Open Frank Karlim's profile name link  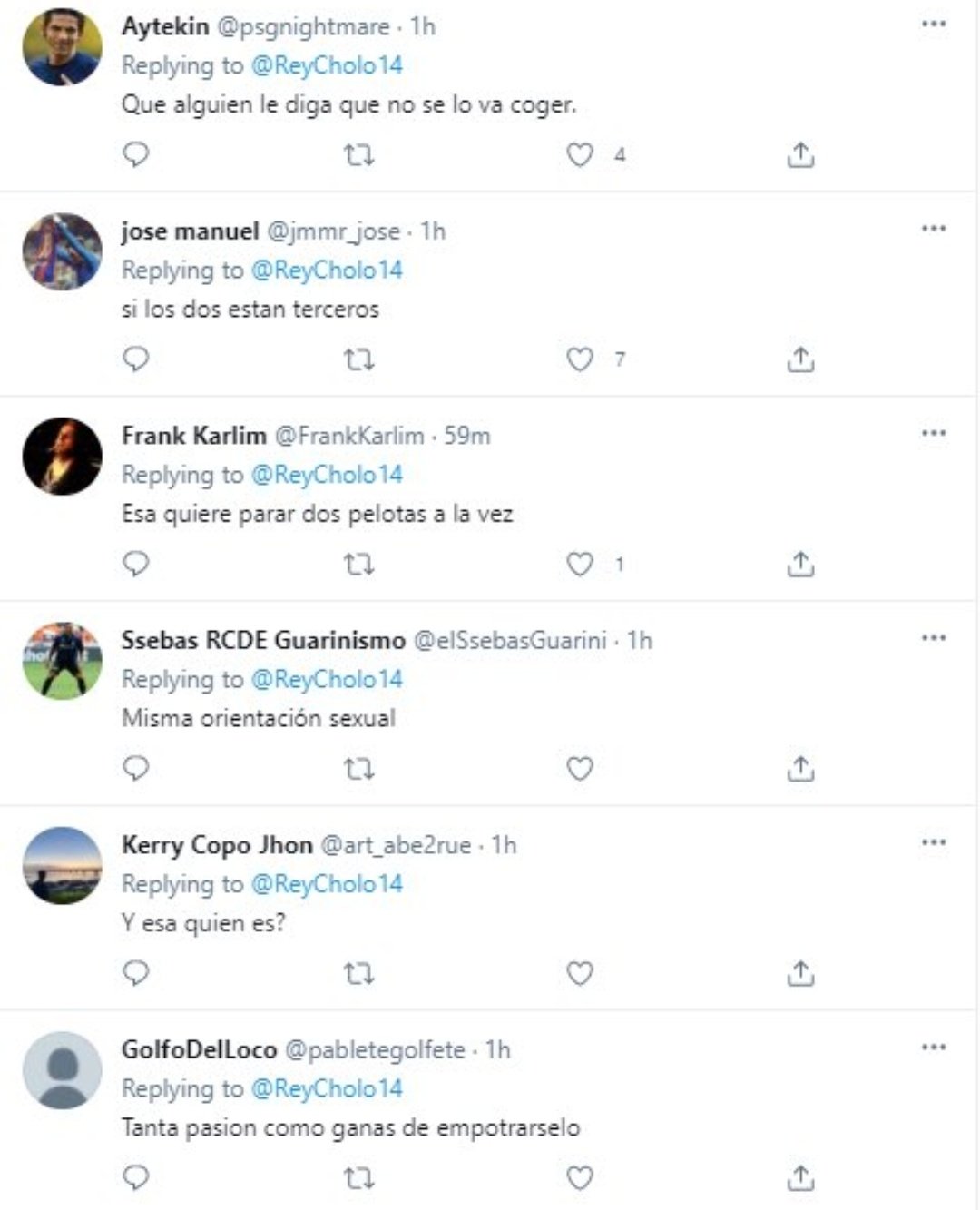pos(194,436)
